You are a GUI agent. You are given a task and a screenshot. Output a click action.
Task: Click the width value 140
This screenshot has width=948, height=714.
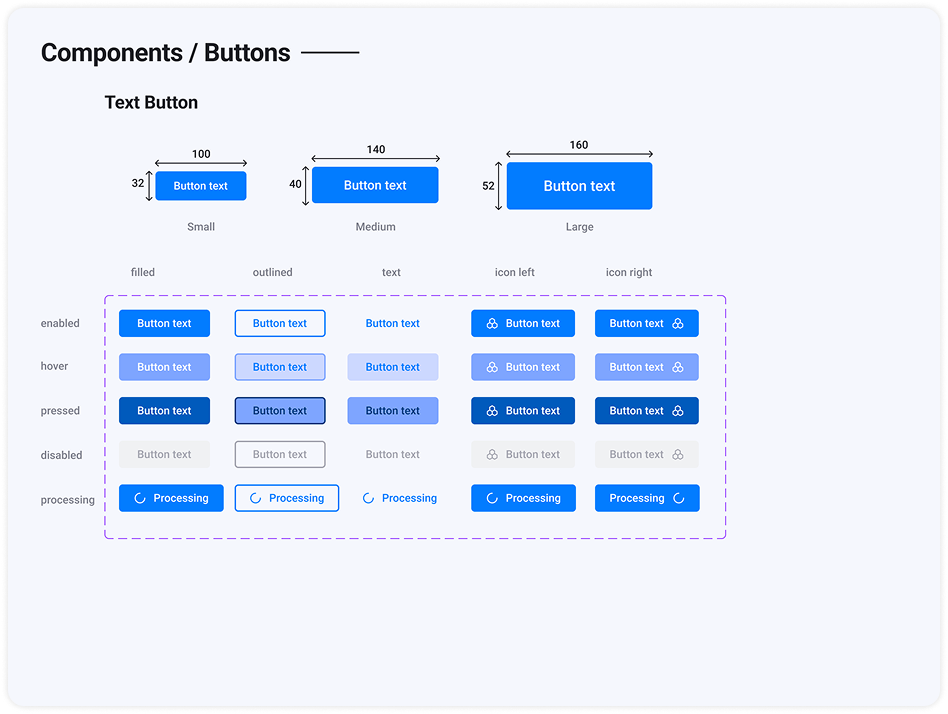click(x=375, y=149)
